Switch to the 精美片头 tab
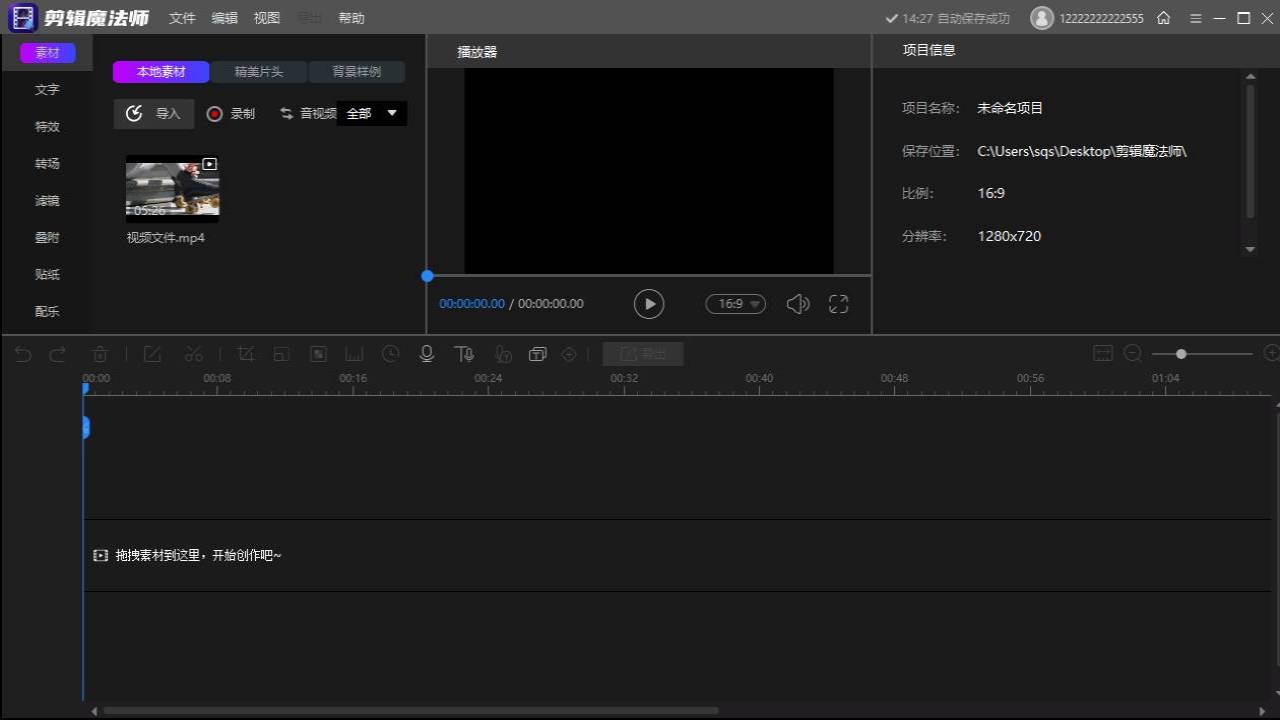This screenshot has width=1280, height=720. point(258,71)
